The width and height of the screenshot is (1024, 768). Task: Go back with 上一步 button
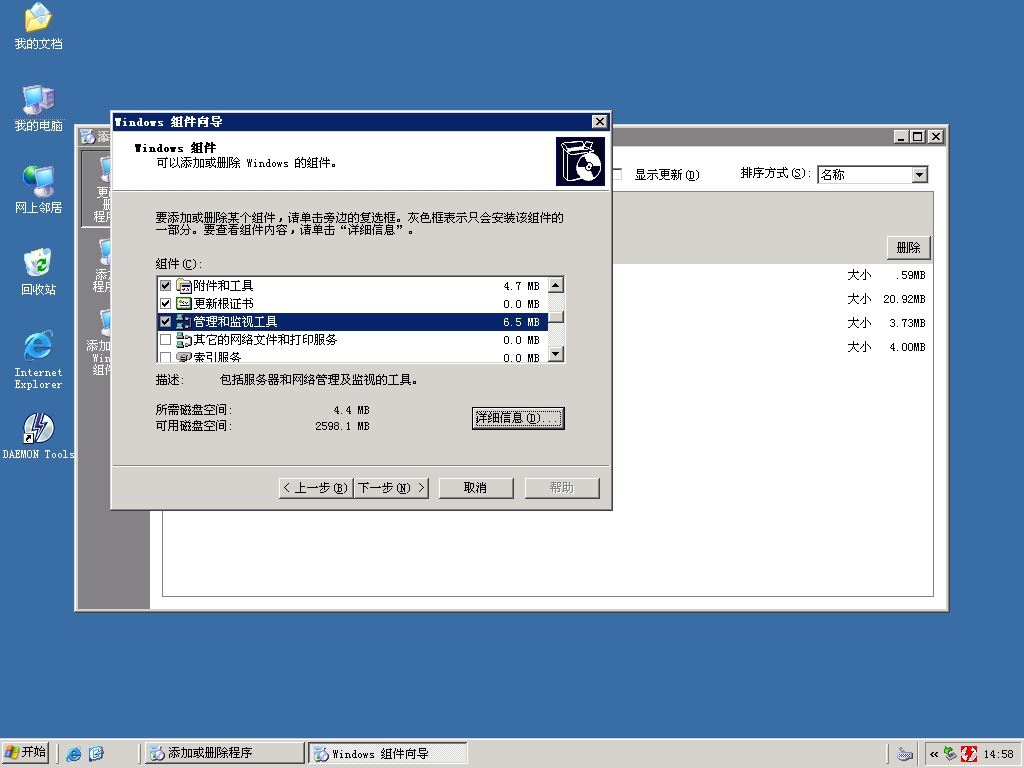pyautogui.click(x=316, y=488)
